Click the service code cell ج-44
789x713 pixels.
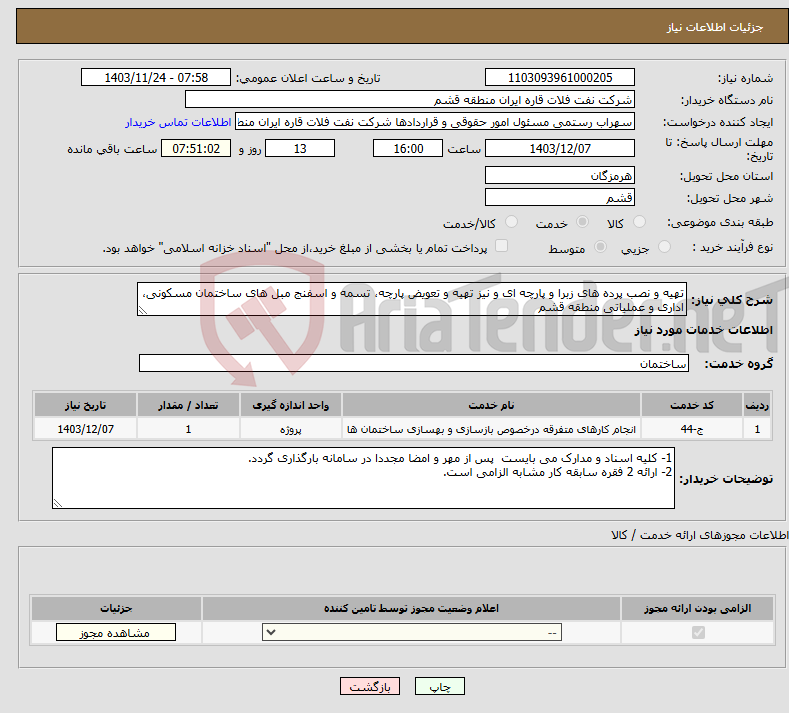pos(691,429)
